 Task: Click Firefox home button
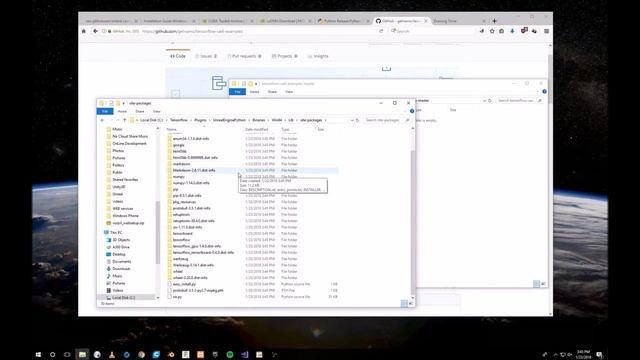coord(84,31)
